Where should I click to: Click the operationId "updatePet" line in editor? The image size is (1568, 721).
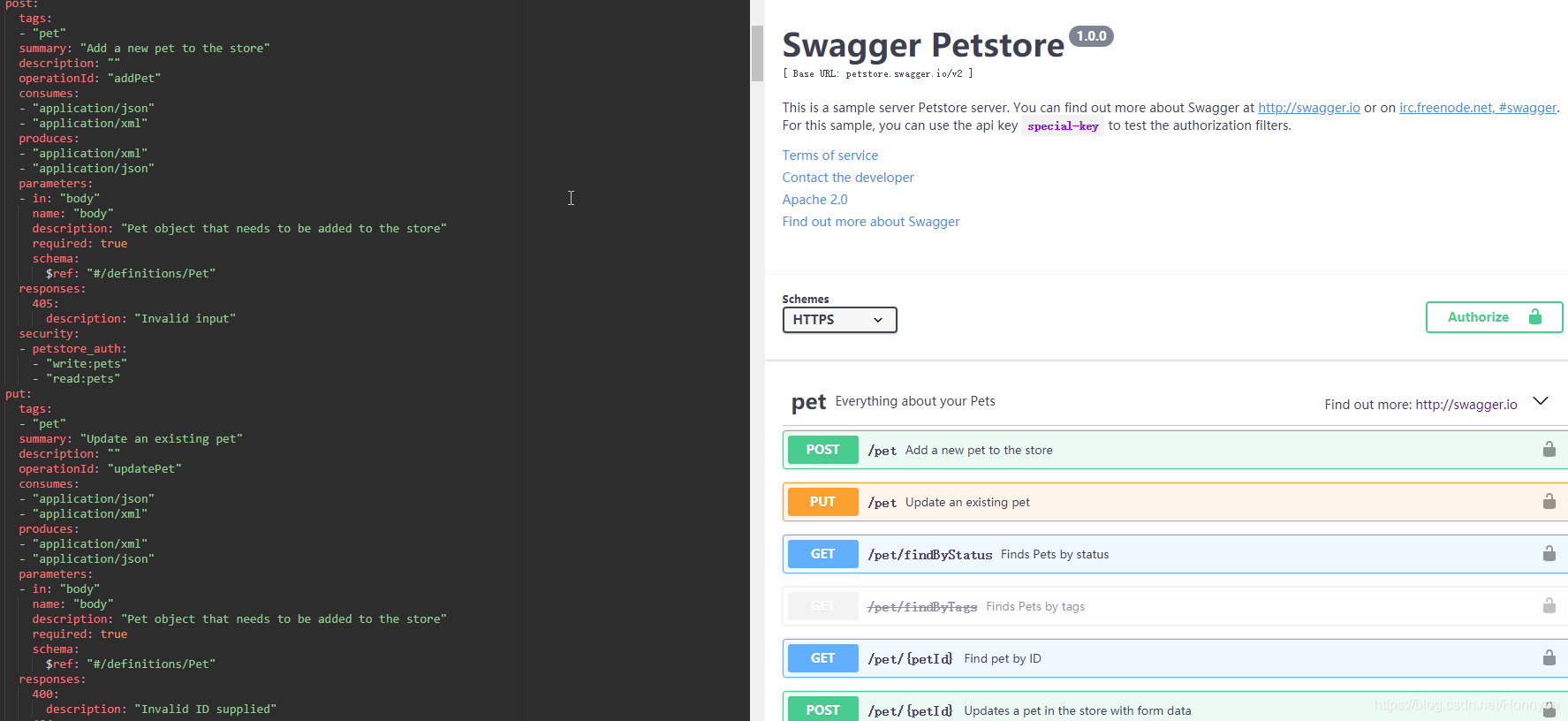point(100,469)
